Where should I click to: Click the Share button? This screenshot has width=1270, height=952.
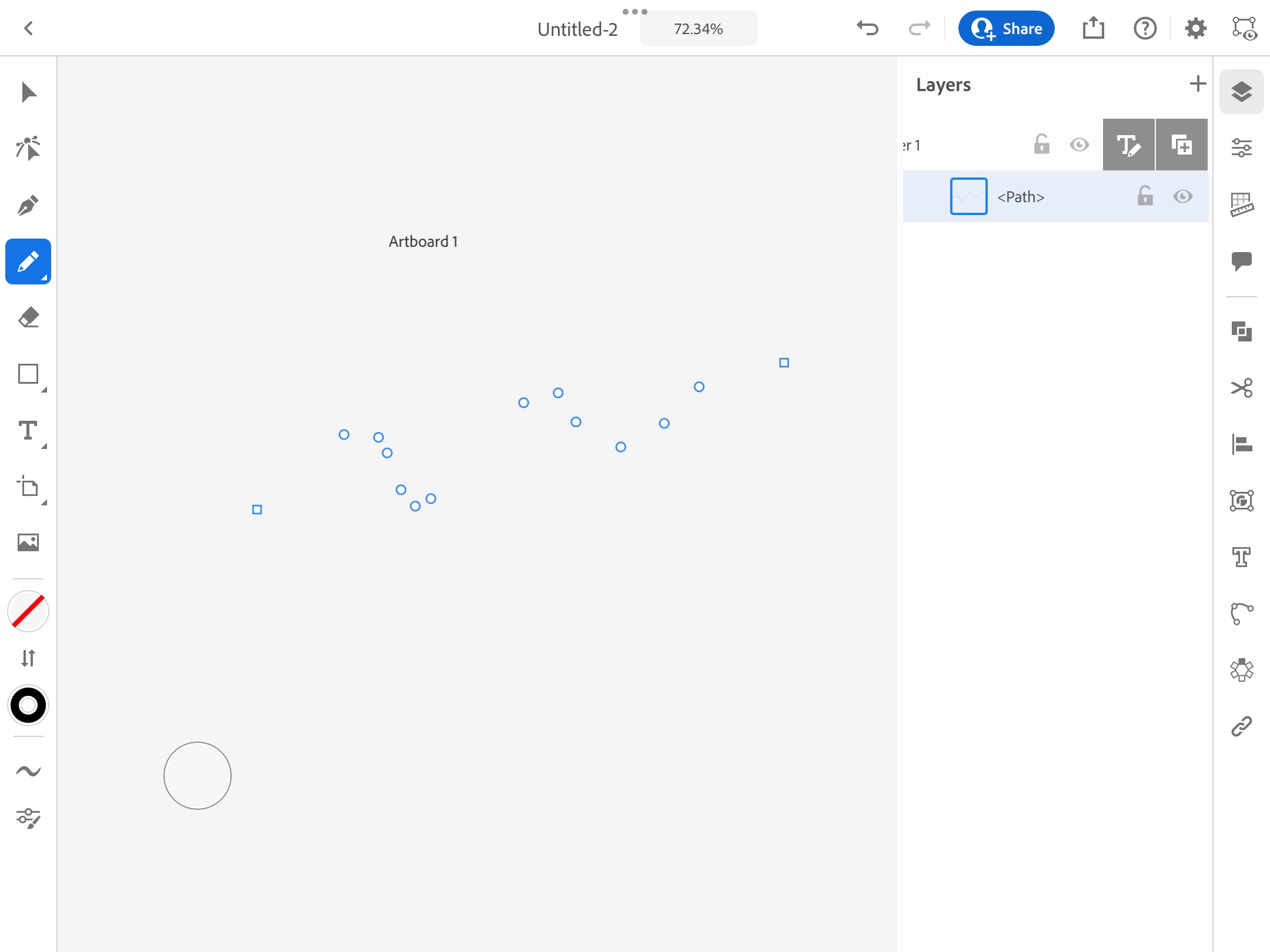click(1006, 28)
